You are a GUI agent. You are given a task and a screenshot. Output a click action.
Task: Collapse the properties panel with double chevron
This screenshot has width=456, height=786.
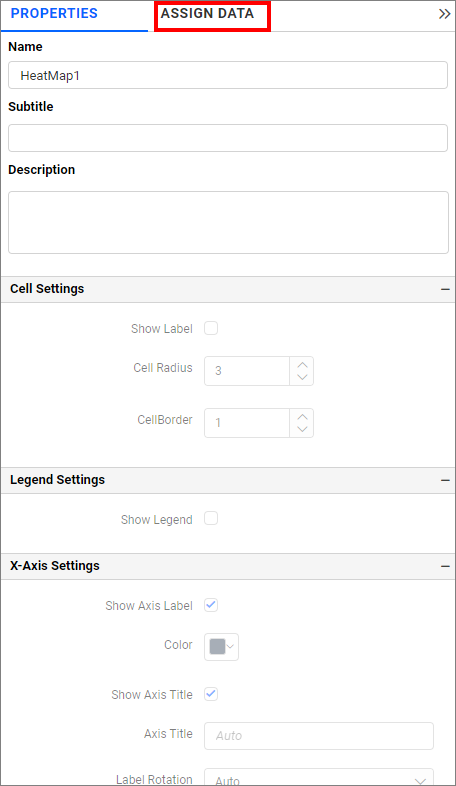[444, 14]
